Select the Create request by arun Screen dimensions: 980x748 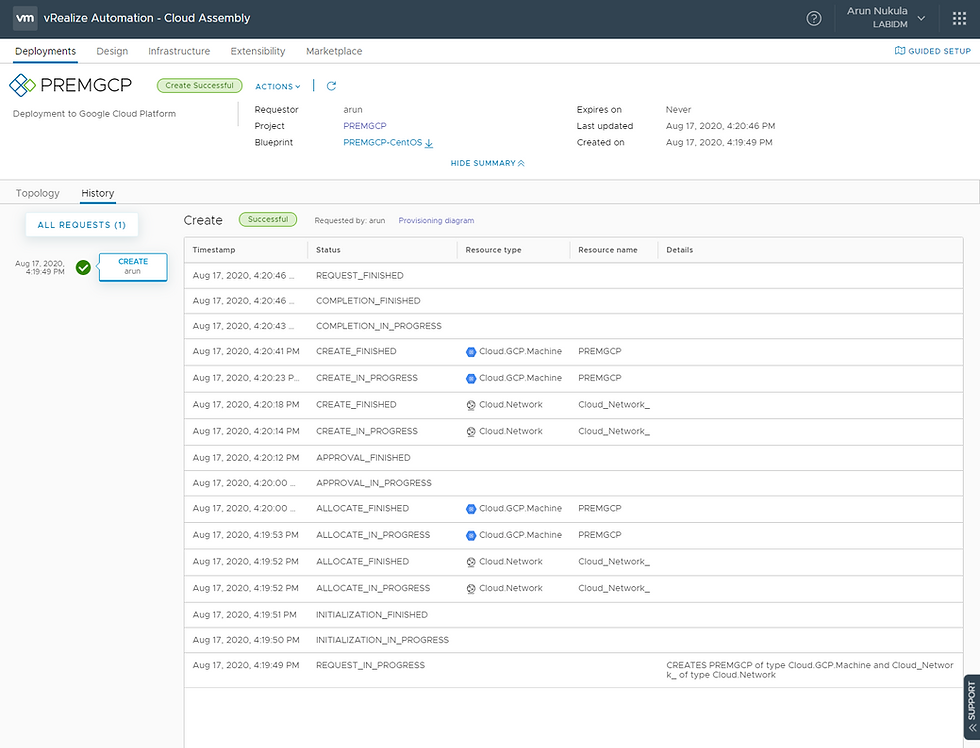pyautogui.click(x=133, y=267)
